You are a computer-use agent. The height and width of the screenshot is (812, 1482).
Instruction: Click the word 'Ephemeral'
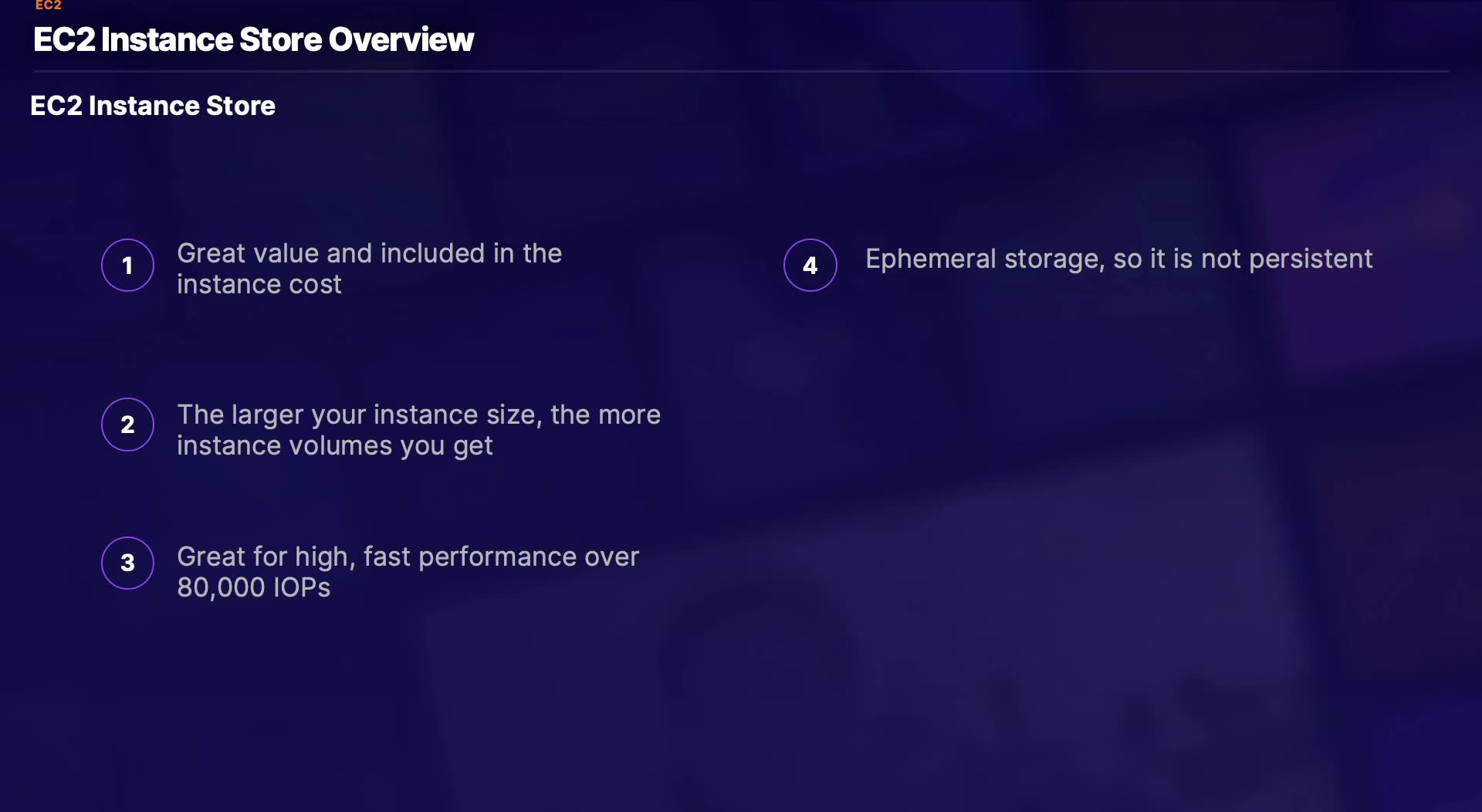pyautogui.click(x=930, y=259)
